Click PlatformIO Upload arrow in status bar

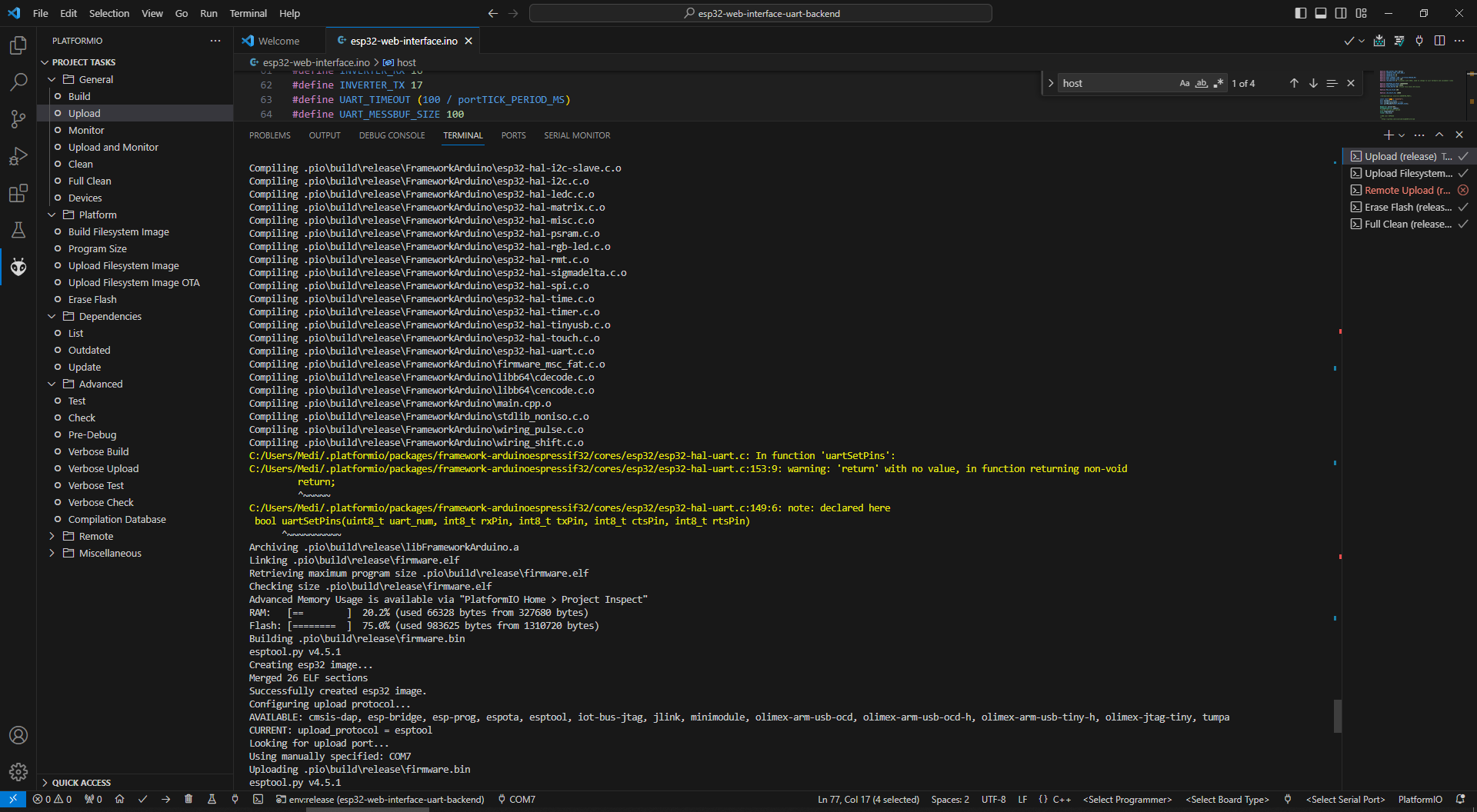(x=165, y=800)
